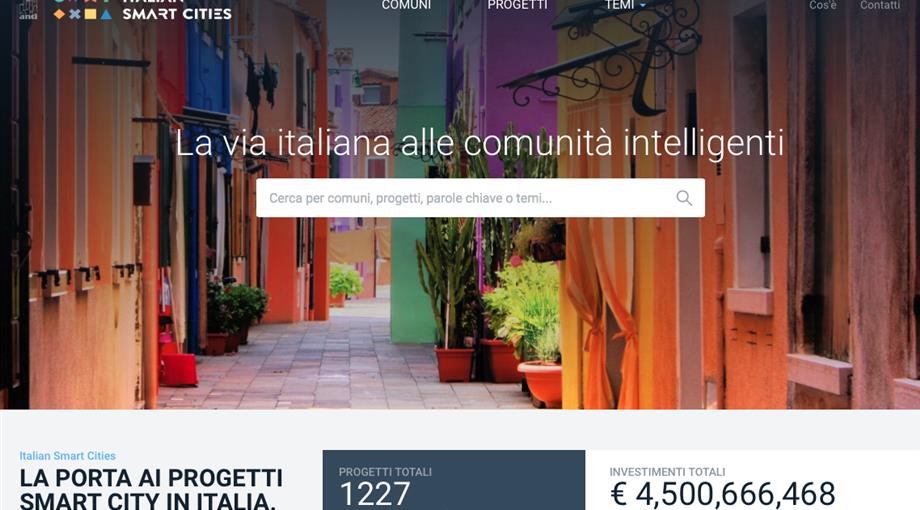The width and height of the screenshot is (920, 510).
Task: Click the PROGETTI TOTALI 1227 panel
Action: (454, 480)
